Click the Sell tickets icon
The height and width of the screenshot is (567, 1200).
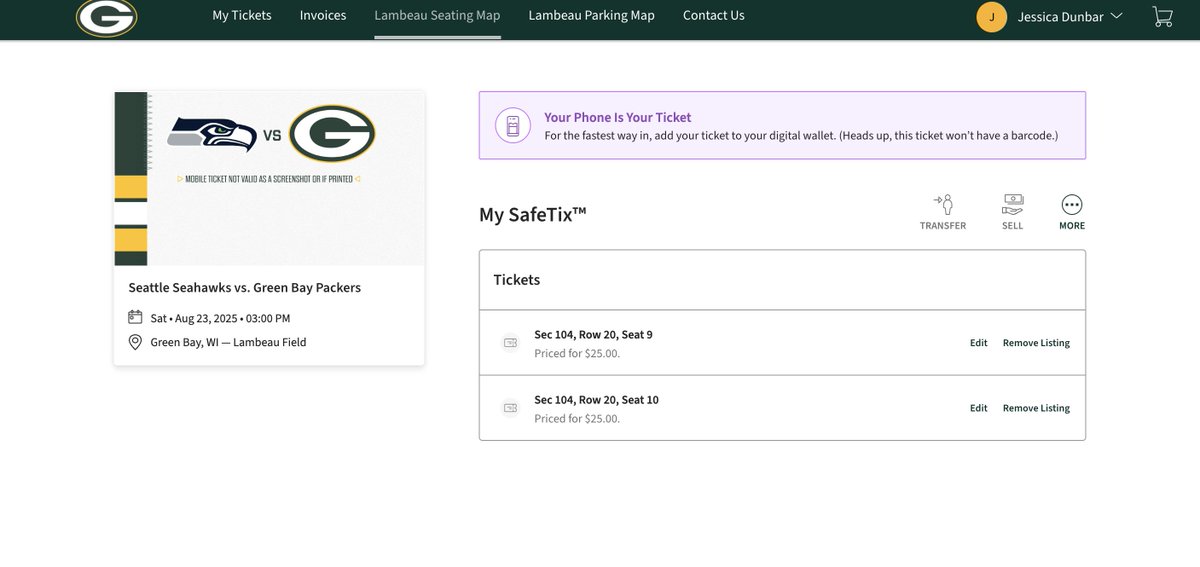tap(1012, 204)
